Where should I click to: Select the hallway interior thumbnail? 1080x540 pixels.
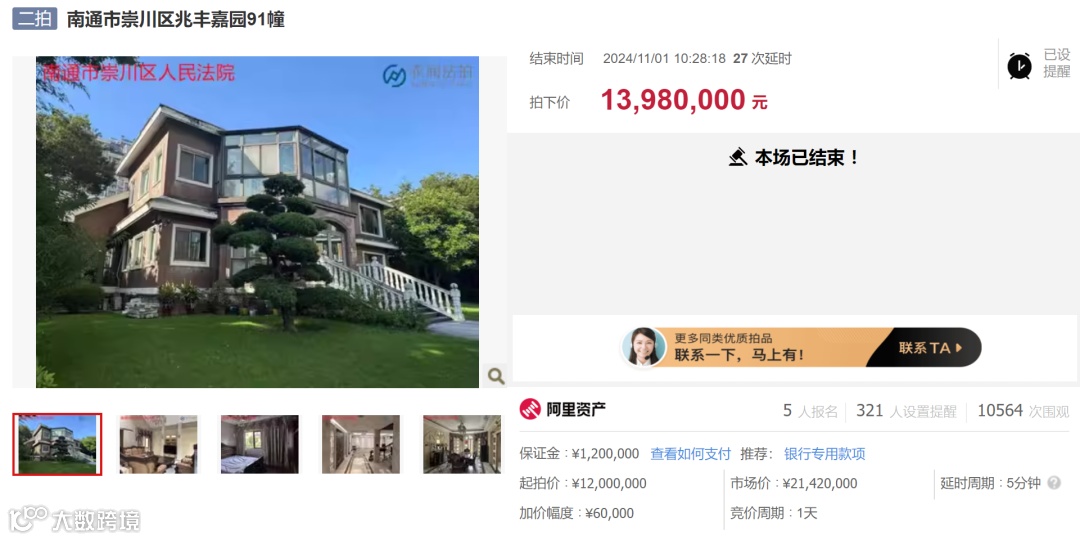(x=361, y=444)
